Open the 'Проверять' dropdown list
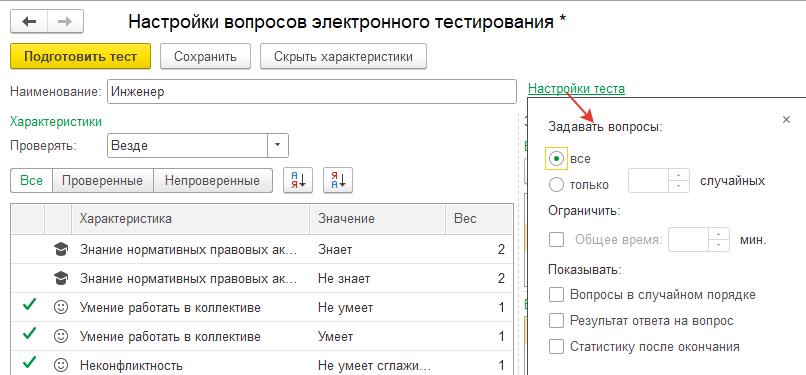This screenshot has width=806, height=375. tap(278, 145)
